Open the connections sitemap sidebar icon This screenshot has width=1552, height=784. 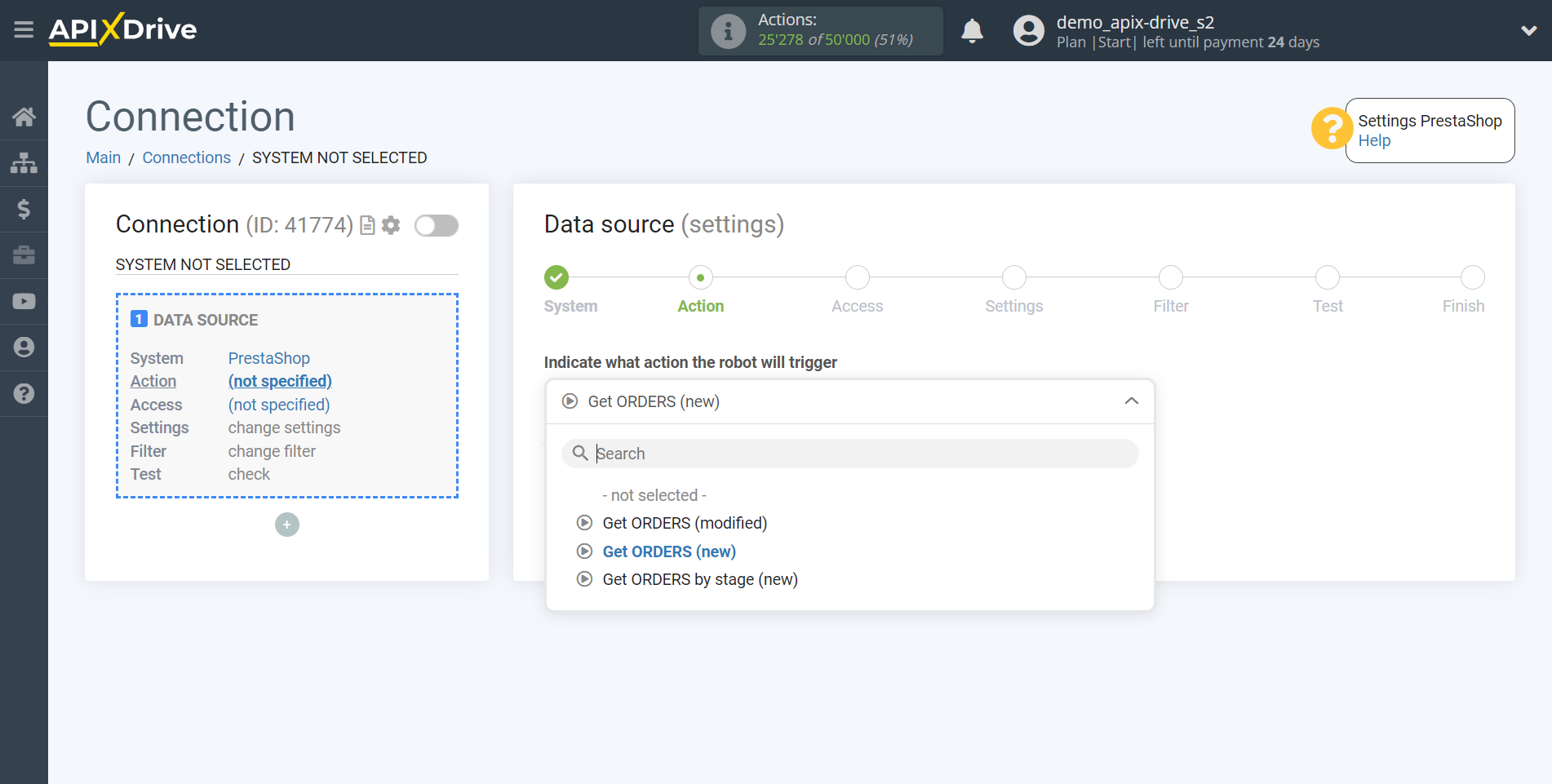[x=24, y=163]
